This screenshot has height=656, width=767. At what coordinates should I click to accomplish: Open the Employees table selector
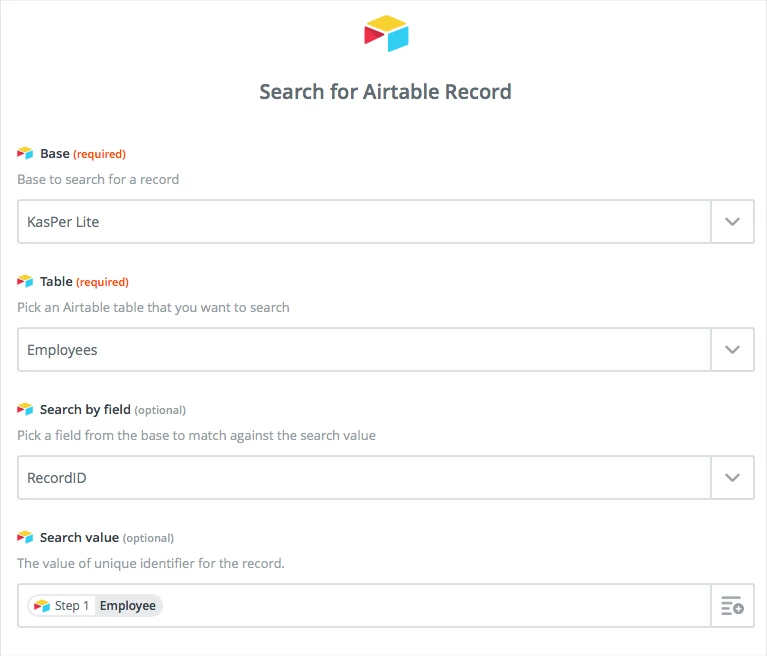[364, 350]
